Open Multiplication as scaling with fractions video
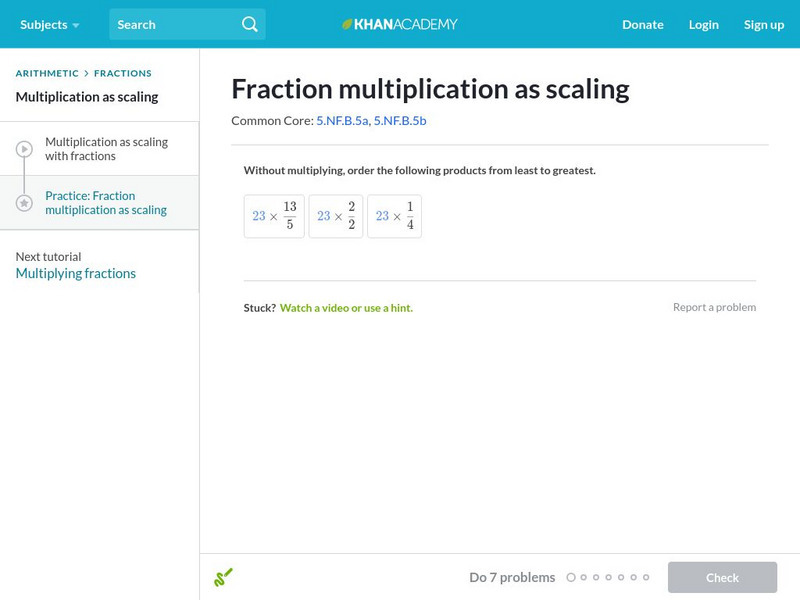 click(106, 149)
